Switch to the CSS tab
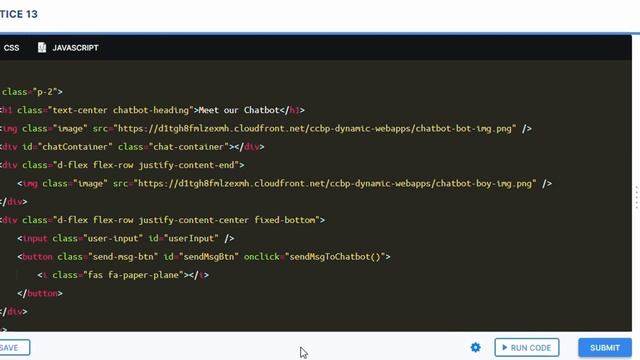Image resolution: width=640 pixels, height=360 pixels. coord(11,48)
